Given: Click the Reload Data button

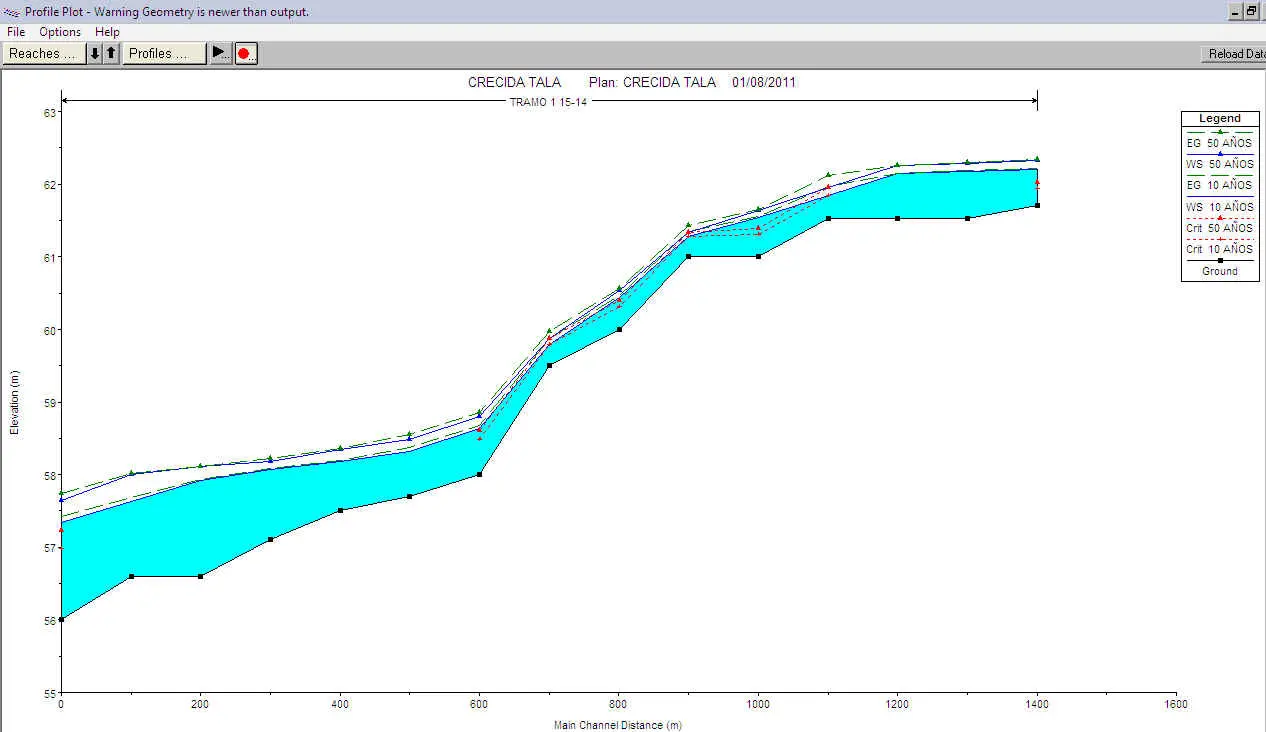Looking at the screenshot, I should tap(1234, 54).
